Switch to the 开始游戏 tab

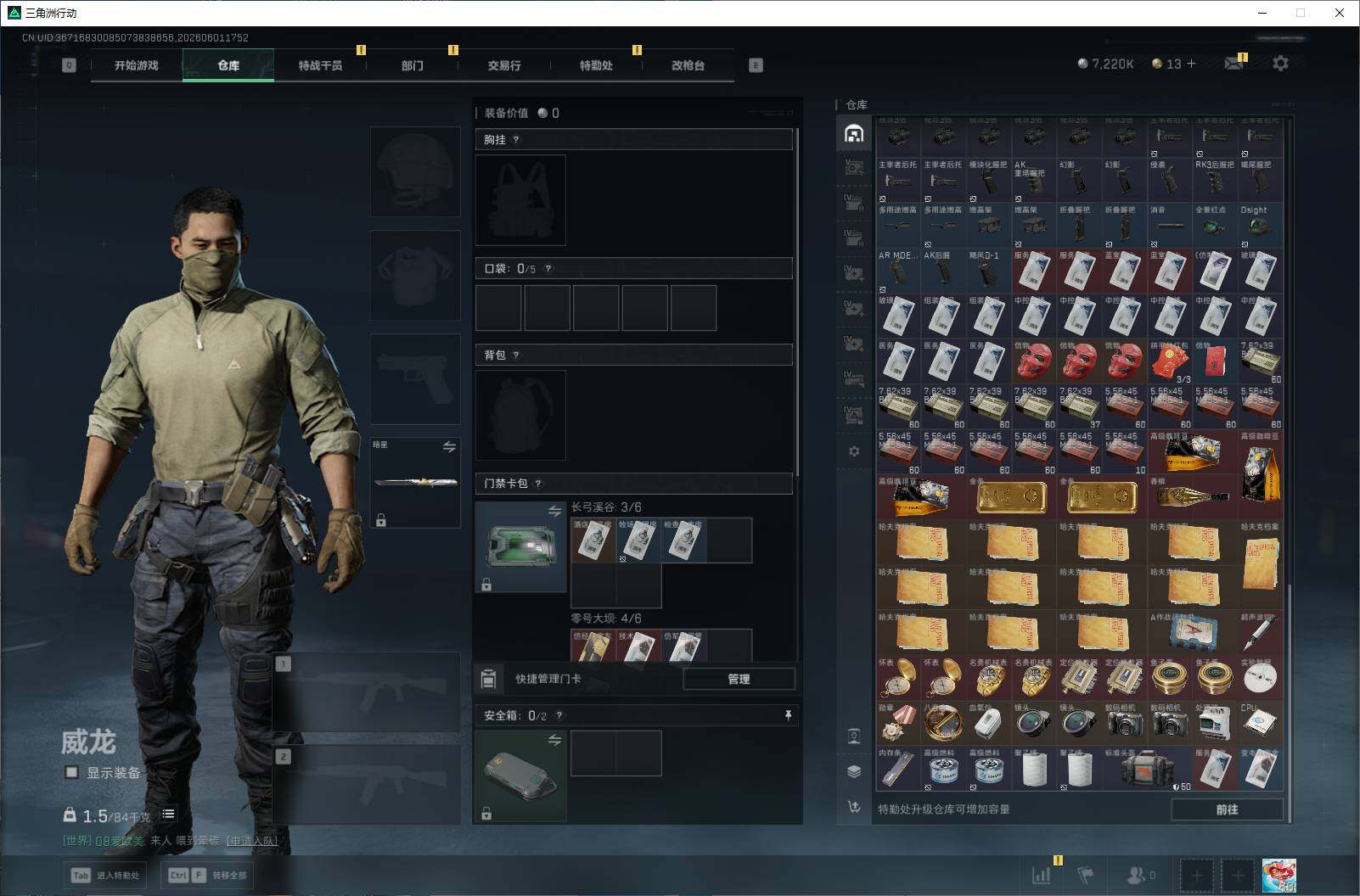tap(137, 65)
